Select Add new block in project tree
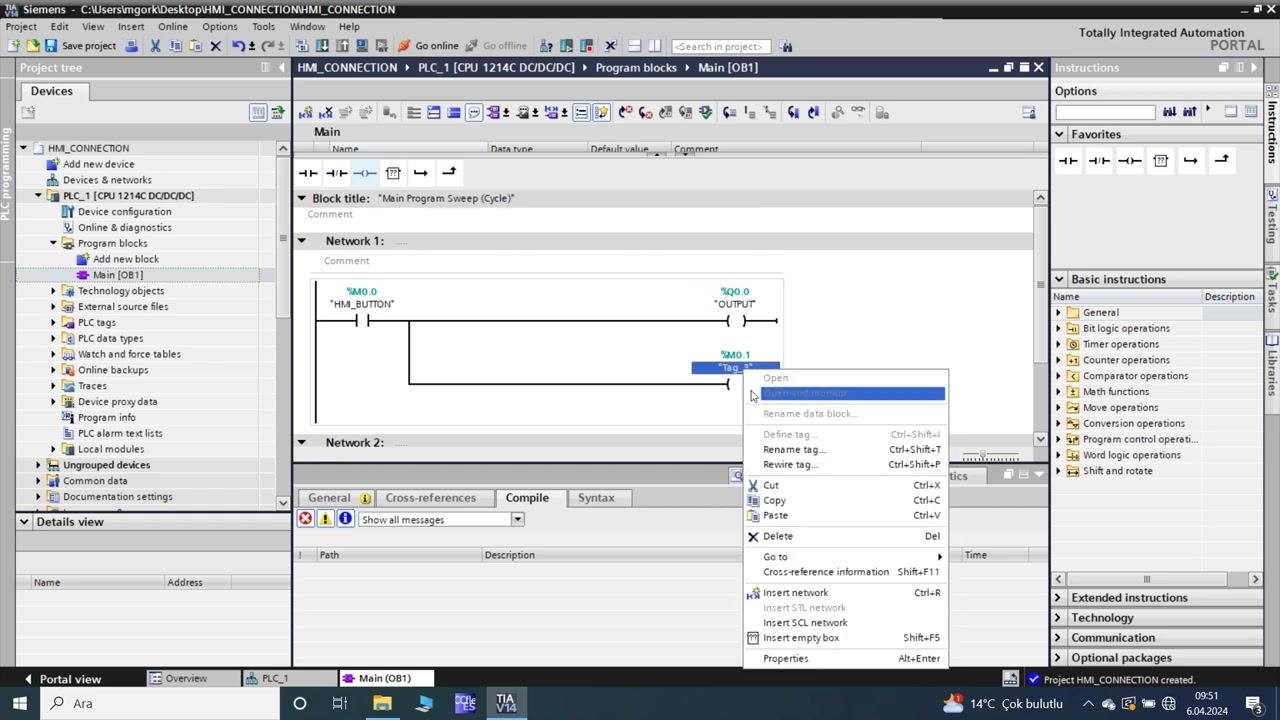The width and height of the screenshot is (1280, 720). click(x=125, y=259)
